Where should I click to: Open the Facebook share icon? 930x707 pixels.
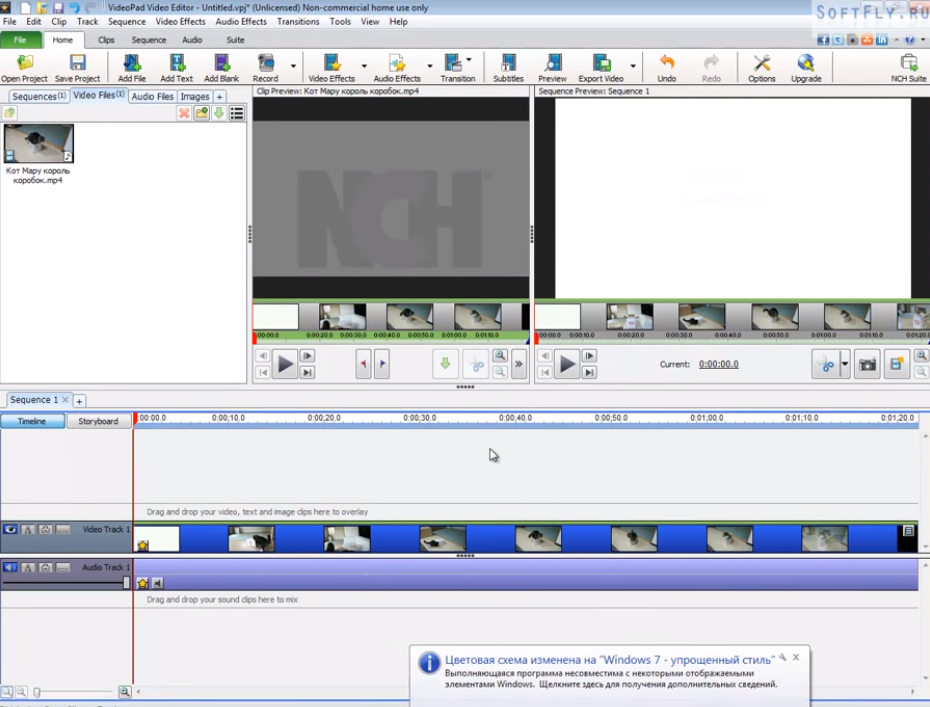823,40
